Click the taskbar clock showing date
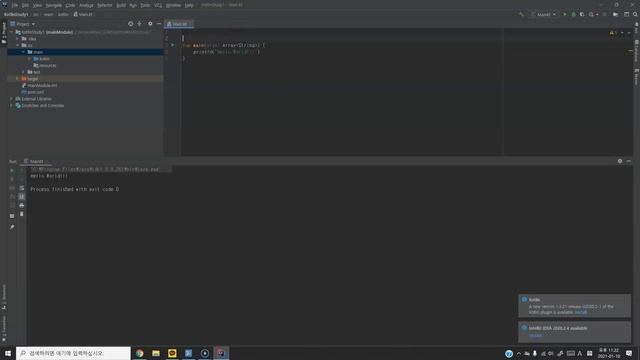This screenshot has width=640, height=360. pos(609,353)
